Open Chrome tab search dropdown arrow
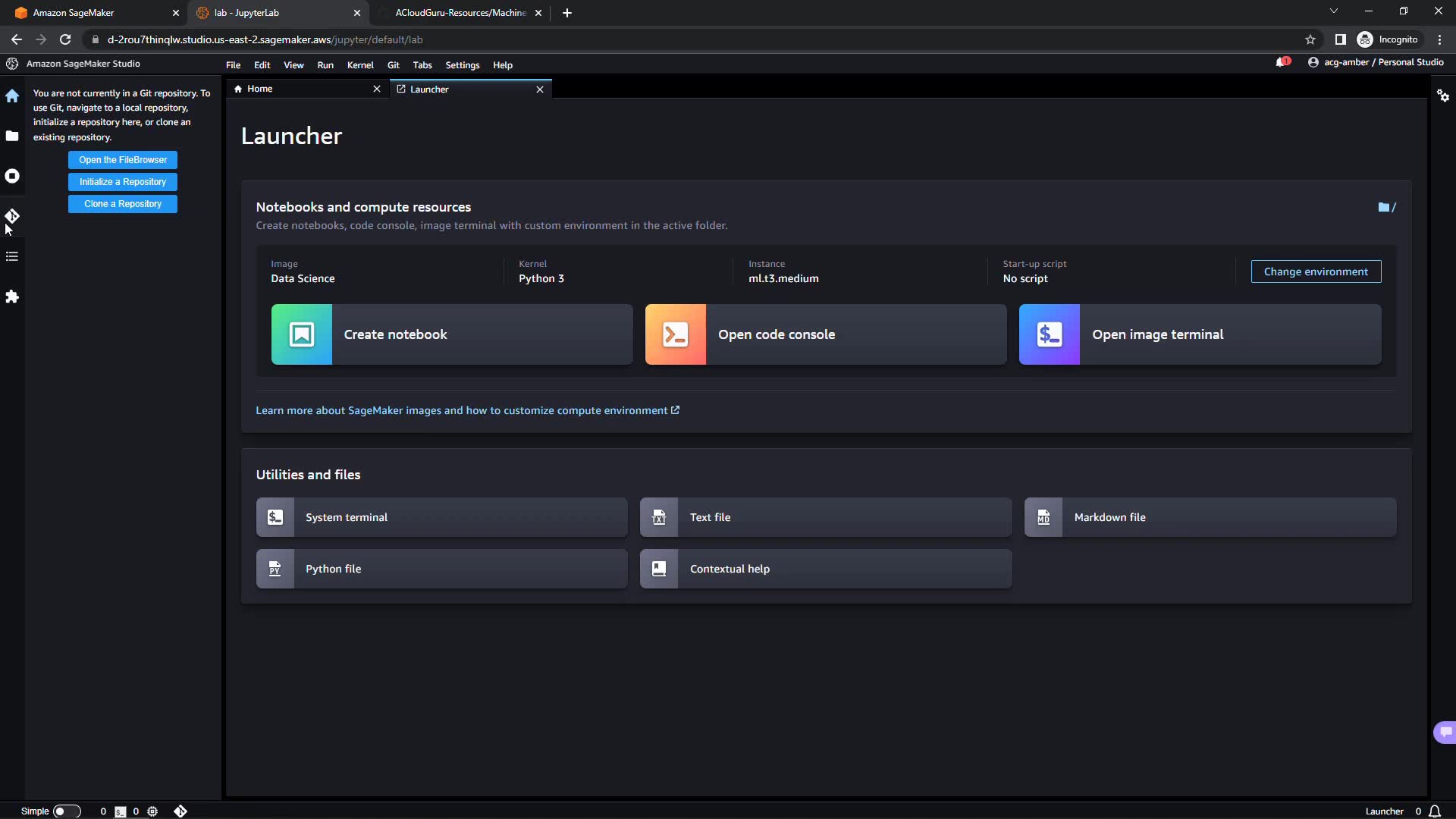The height and width of the screenshot is (819, 1456). pyautogui.click(x=1334, y=11)
